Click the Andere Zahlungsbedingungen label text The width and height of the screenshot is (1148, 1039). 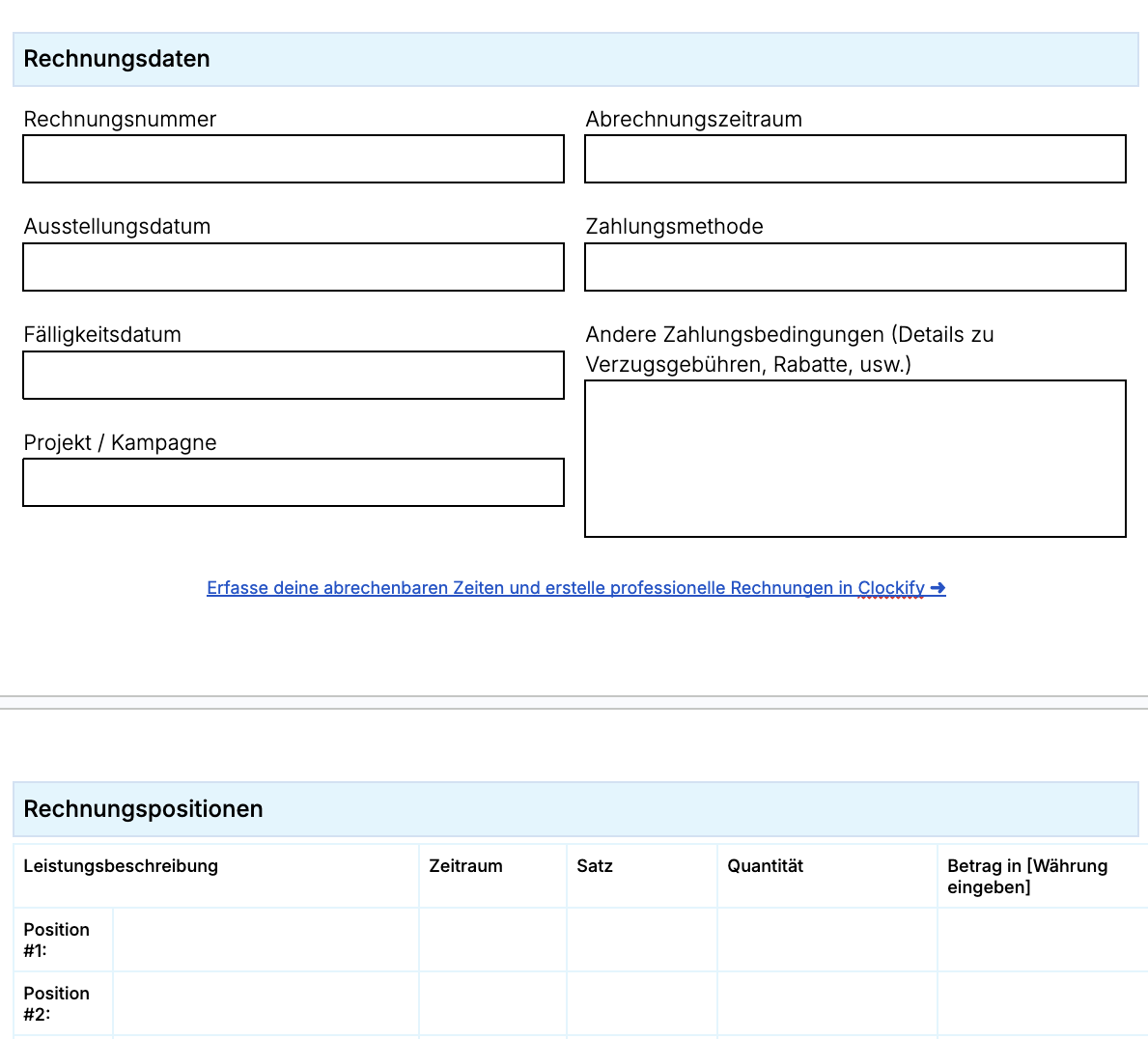click(790, 350)
